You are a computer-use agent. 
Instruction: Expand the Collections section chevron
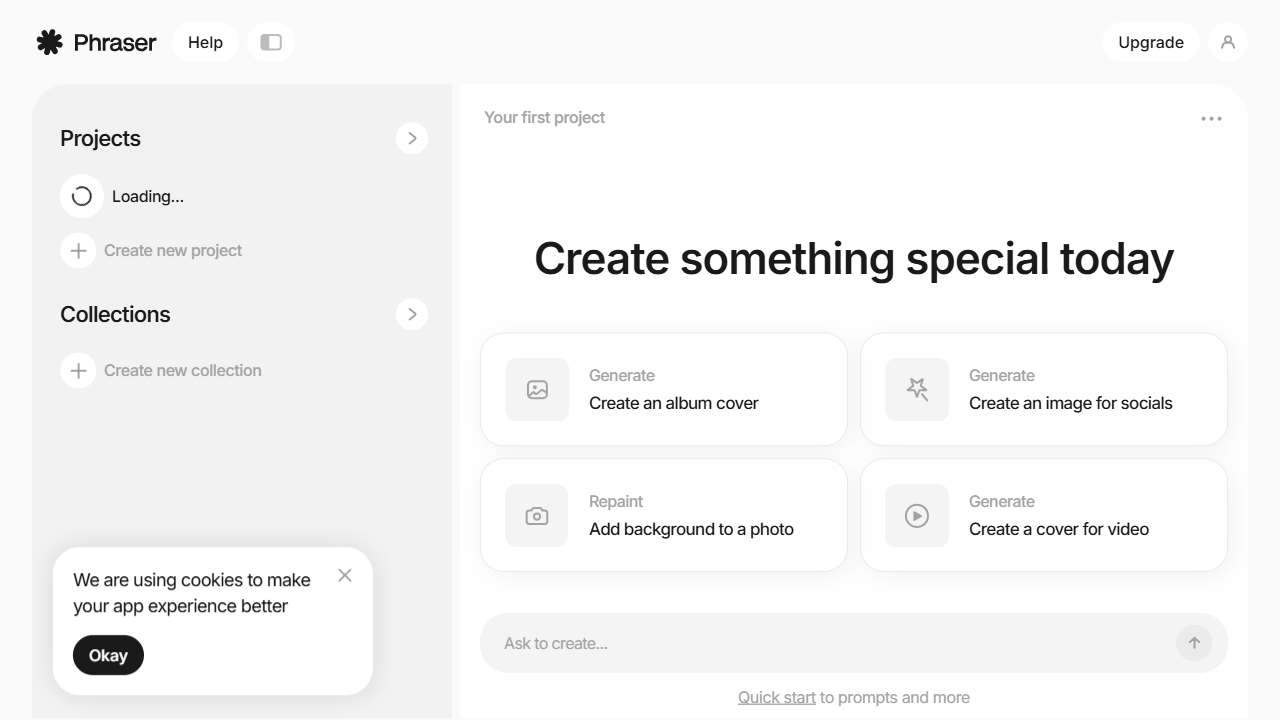(x=412, y=314)
